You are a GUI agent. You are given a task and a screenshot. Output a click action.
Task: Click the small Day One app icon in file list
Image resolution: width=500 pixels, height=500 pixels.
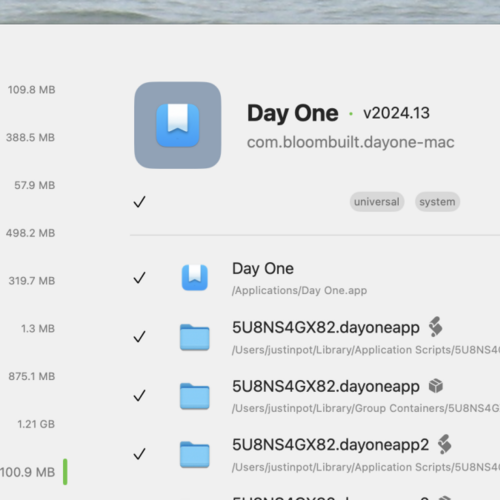[195, 277]
